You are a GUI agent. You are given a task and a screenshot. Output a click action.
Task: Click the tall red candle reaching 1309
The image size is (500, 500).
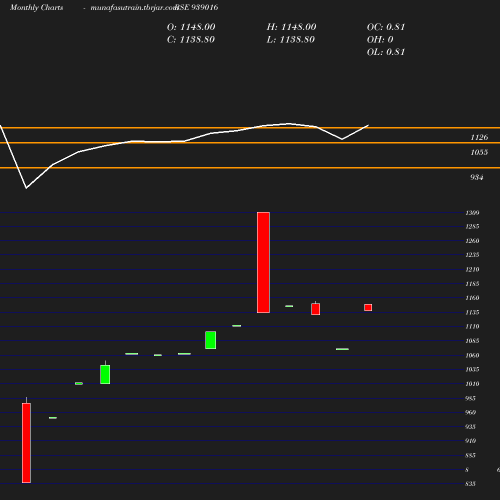tap(263, 262)
